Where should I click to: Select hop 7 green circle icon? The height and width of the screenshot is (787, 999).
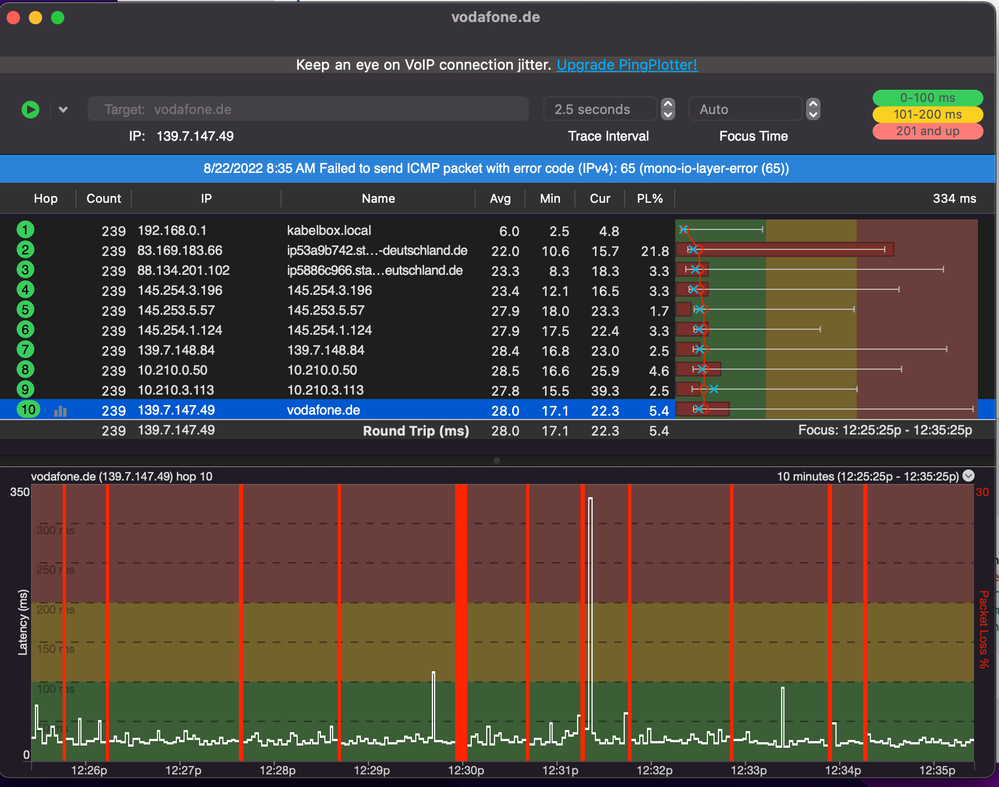click(x=25, y=350)
